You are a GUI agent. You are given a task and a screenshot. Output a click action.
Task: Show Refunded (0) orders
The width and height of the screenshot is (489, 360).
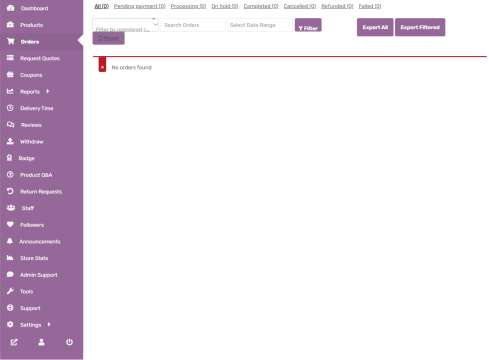point(337,6)
